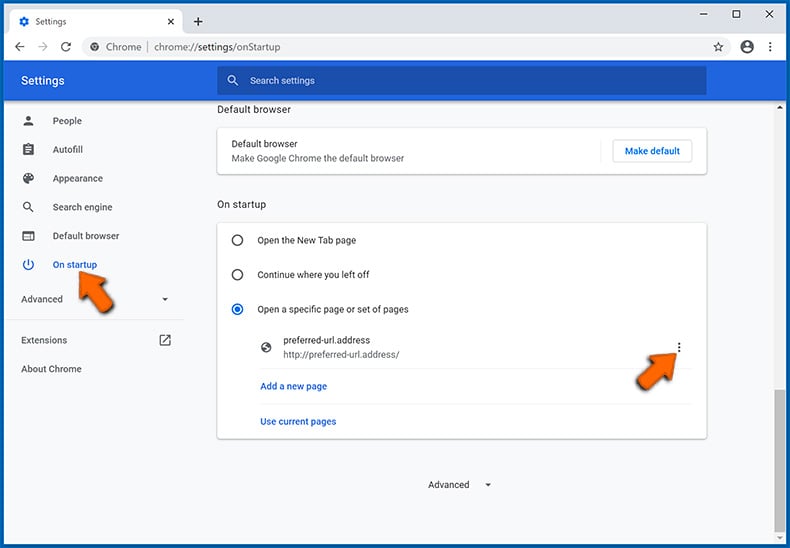Bookmark this page with the star icon
The width and height of the screenshot is (790, 548).
[718, 47]
